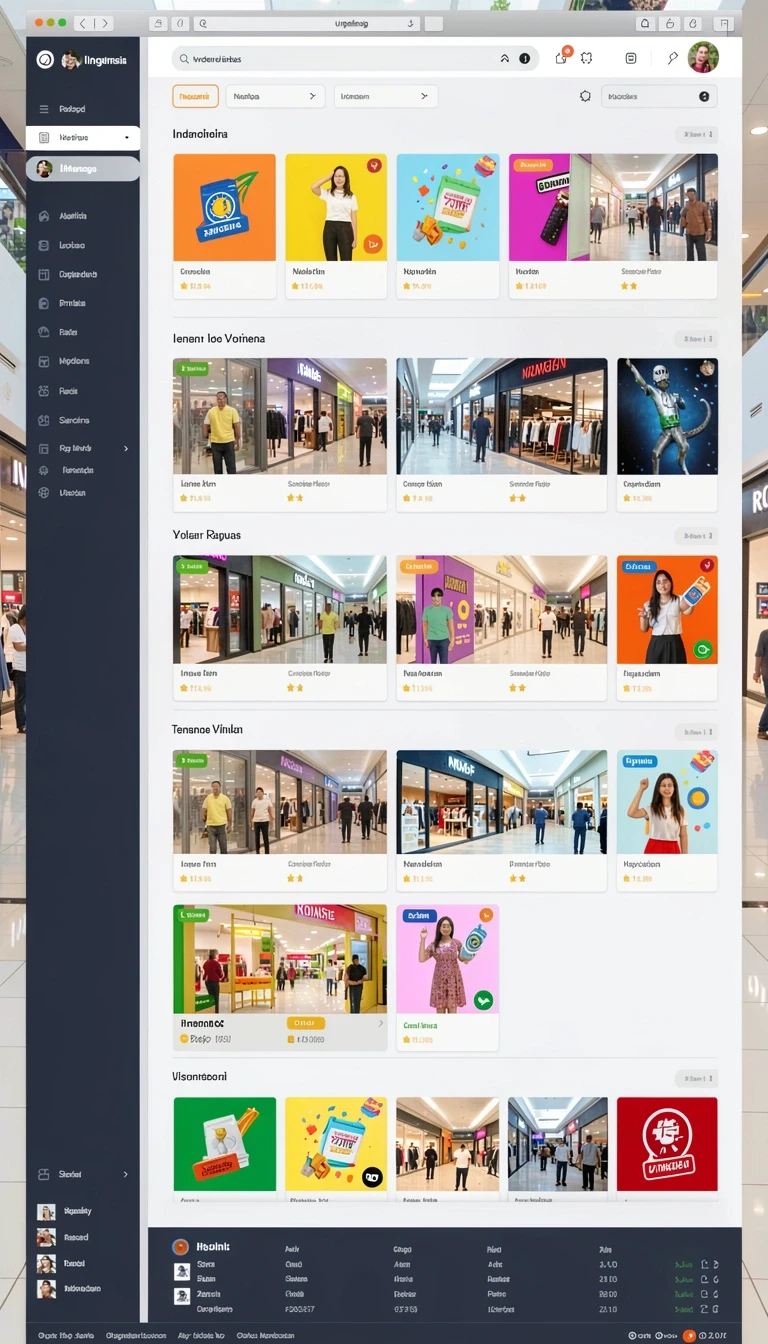Open notifications icon with orange badge
Screen dimensions: 768x1344
point(562,57)
